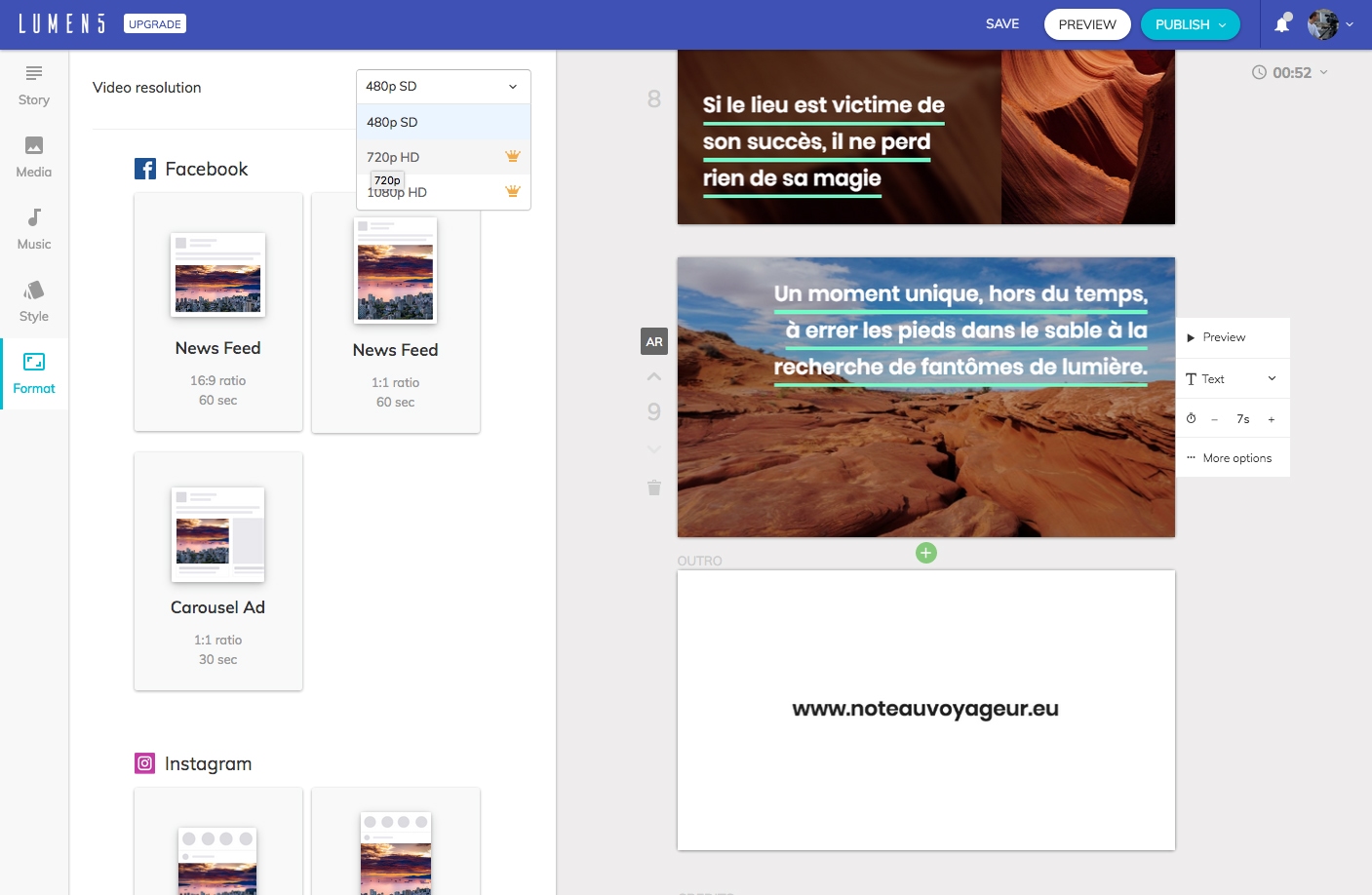
Task: Click the notifications bell icon
Action: pyautogui.click(x=1282, y=24)
